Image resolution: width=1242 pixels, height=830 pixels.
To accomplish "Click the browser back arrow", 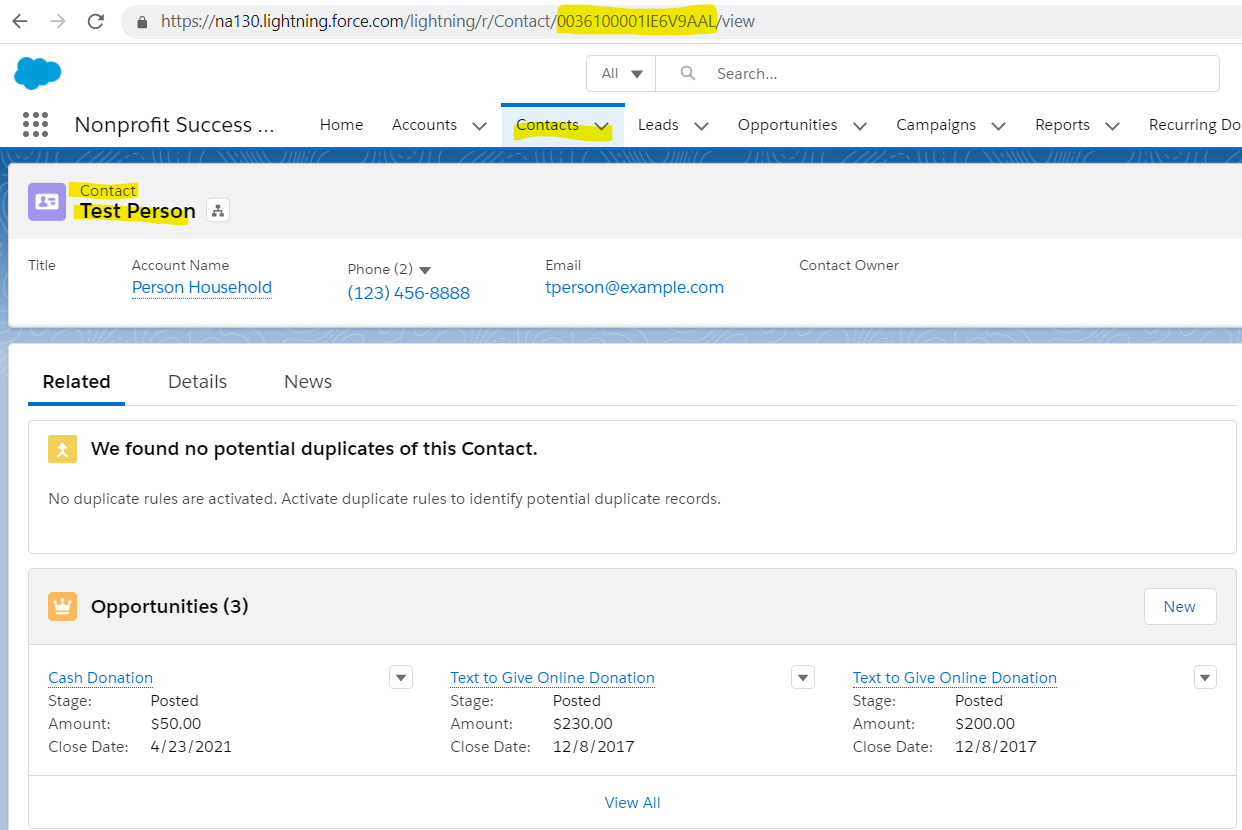I will (x=20, y=21).
